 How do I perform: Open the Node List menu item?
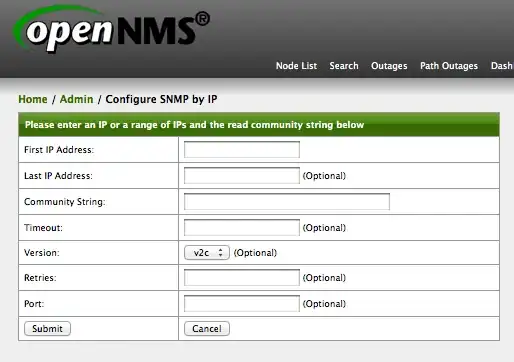point(296,66)
